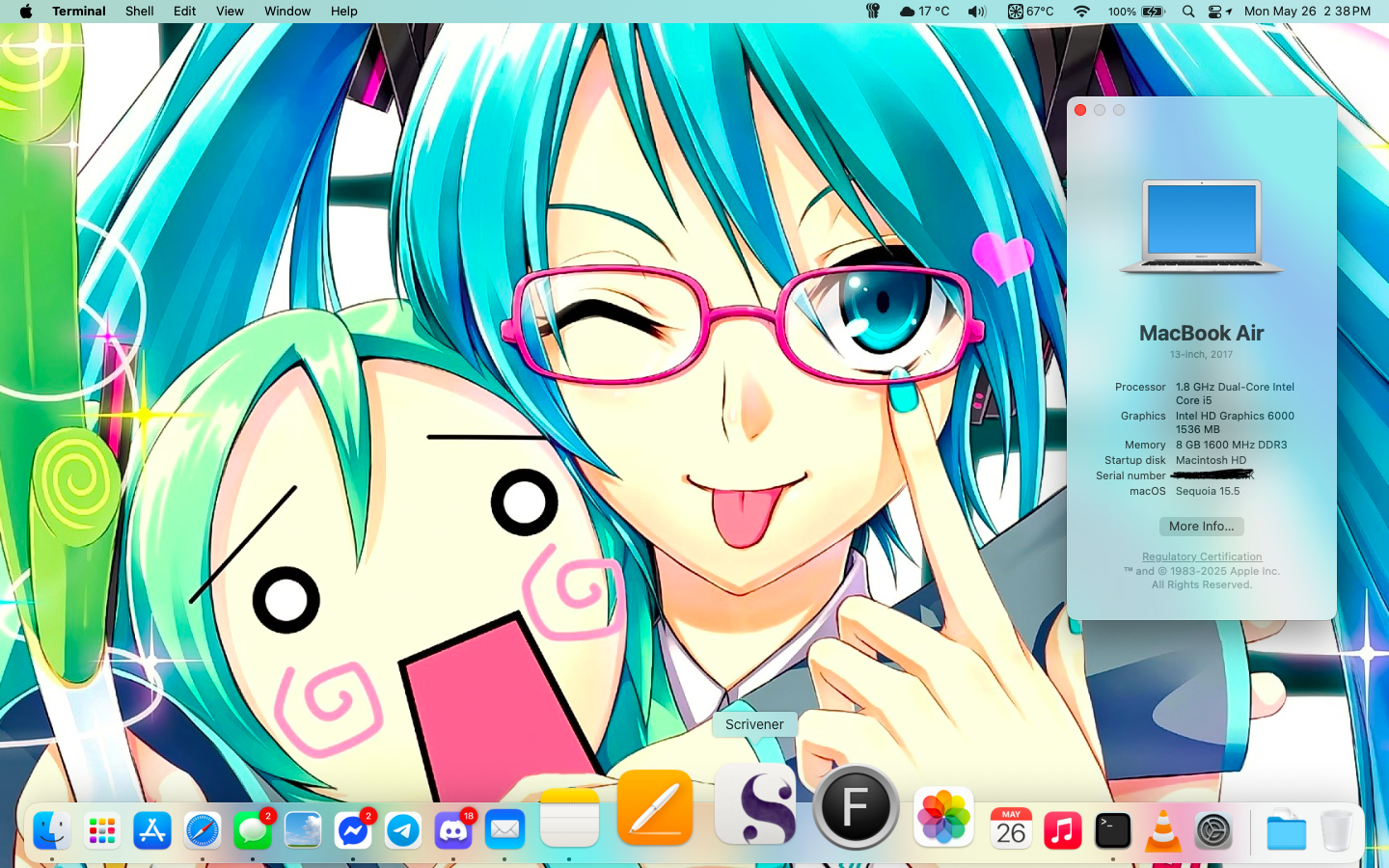Viewport: 1389px width, 868px height.
Task: Open the Help menu
Action: pyautogui.click(x=344, y=12)
